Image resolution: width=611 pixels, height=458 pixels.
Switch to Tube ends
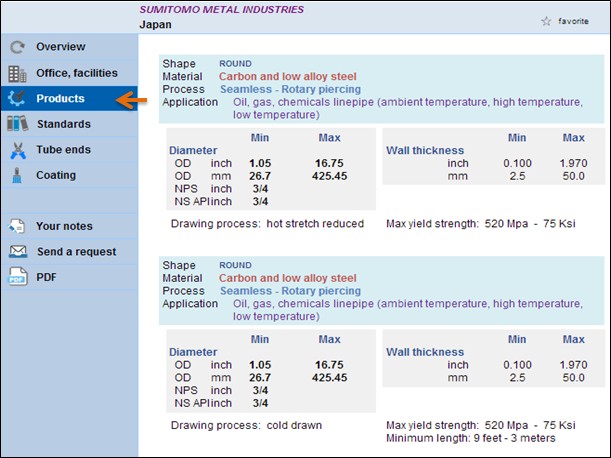pos(64,150)
